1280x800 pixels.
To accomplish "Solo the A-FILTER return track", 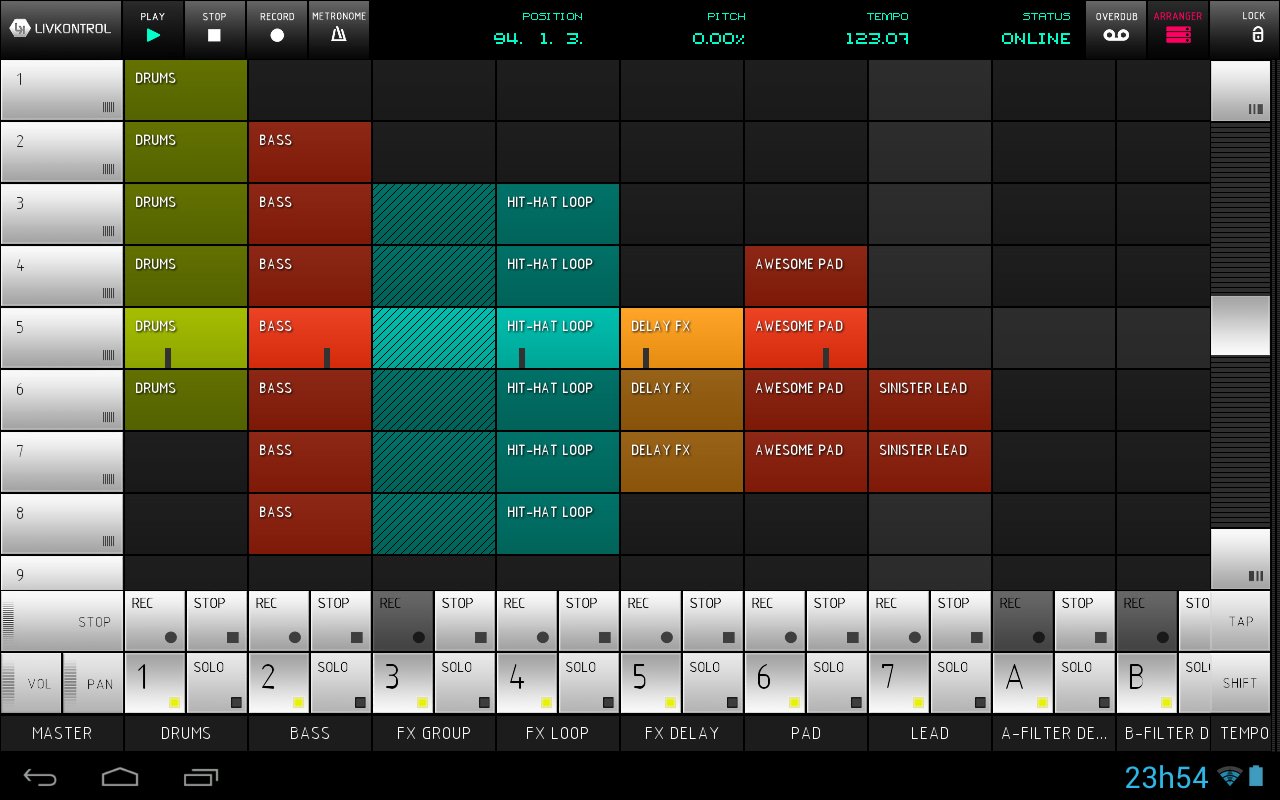I will pos(1085,683).
